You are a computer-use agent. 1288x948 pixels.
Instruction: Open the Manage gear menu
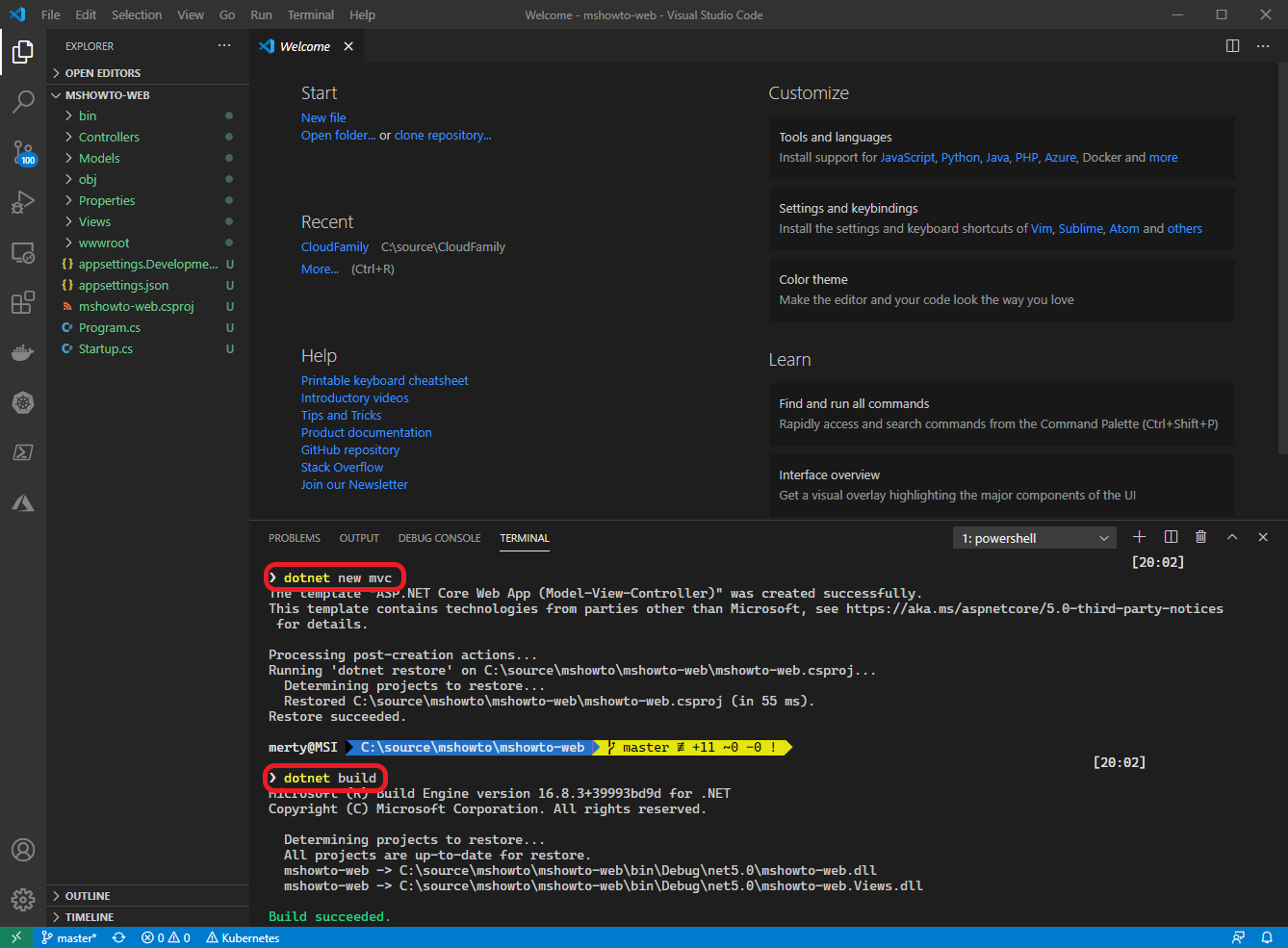[23, 899]
